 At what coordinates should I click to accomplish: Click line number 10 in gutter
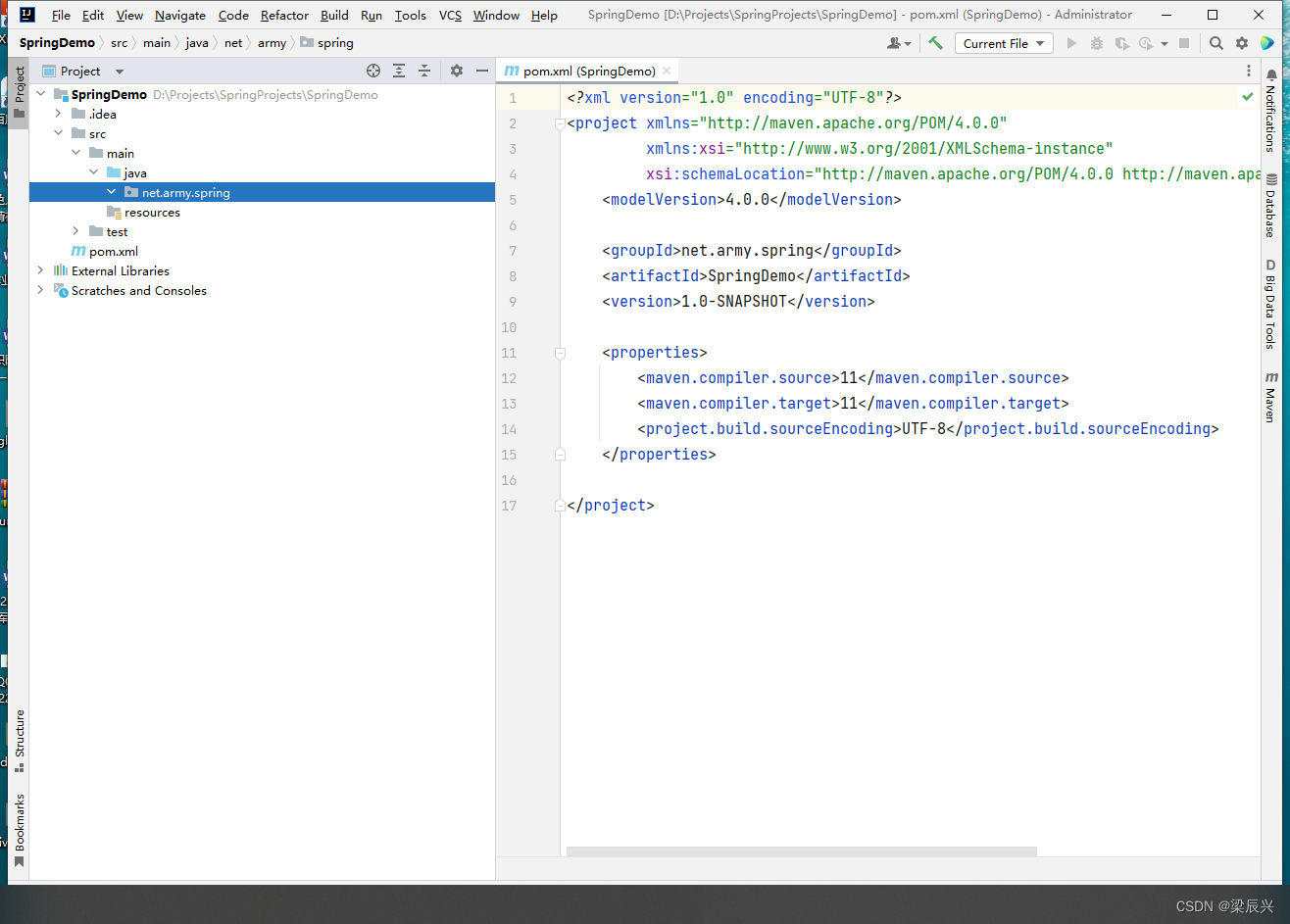click(x=509, y=327)
